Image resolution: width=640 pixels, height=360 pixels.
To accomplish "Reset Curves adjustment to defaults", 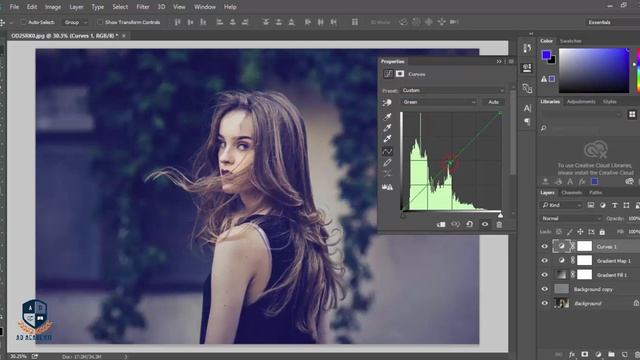I will tap(469, 224).
